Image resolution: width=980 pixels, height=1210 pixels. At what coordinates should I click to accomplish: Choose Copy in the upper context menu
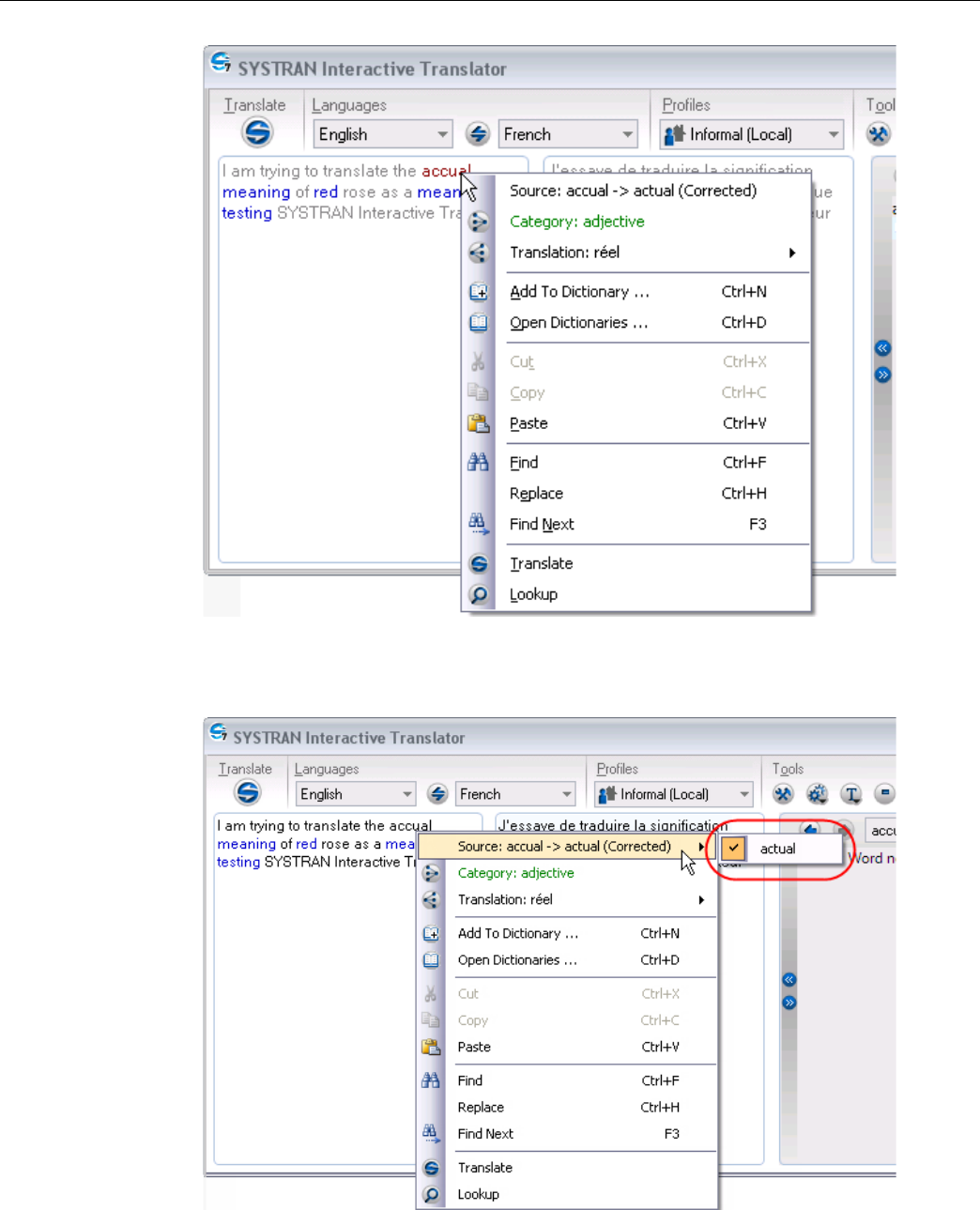pos(528,392)
